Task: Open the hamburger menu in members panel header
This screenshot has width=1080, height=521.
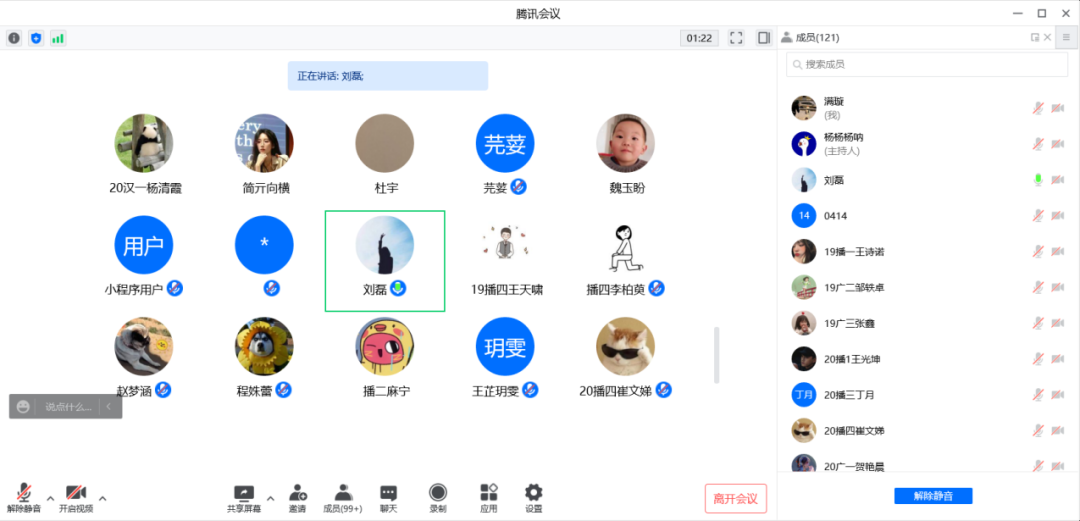Action: pos(1066,38)
